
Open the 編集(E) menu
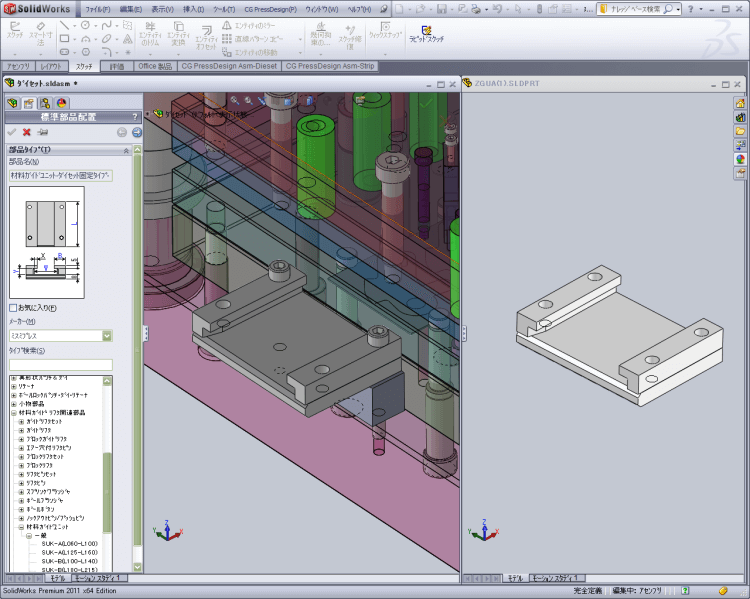click(131, 9)
